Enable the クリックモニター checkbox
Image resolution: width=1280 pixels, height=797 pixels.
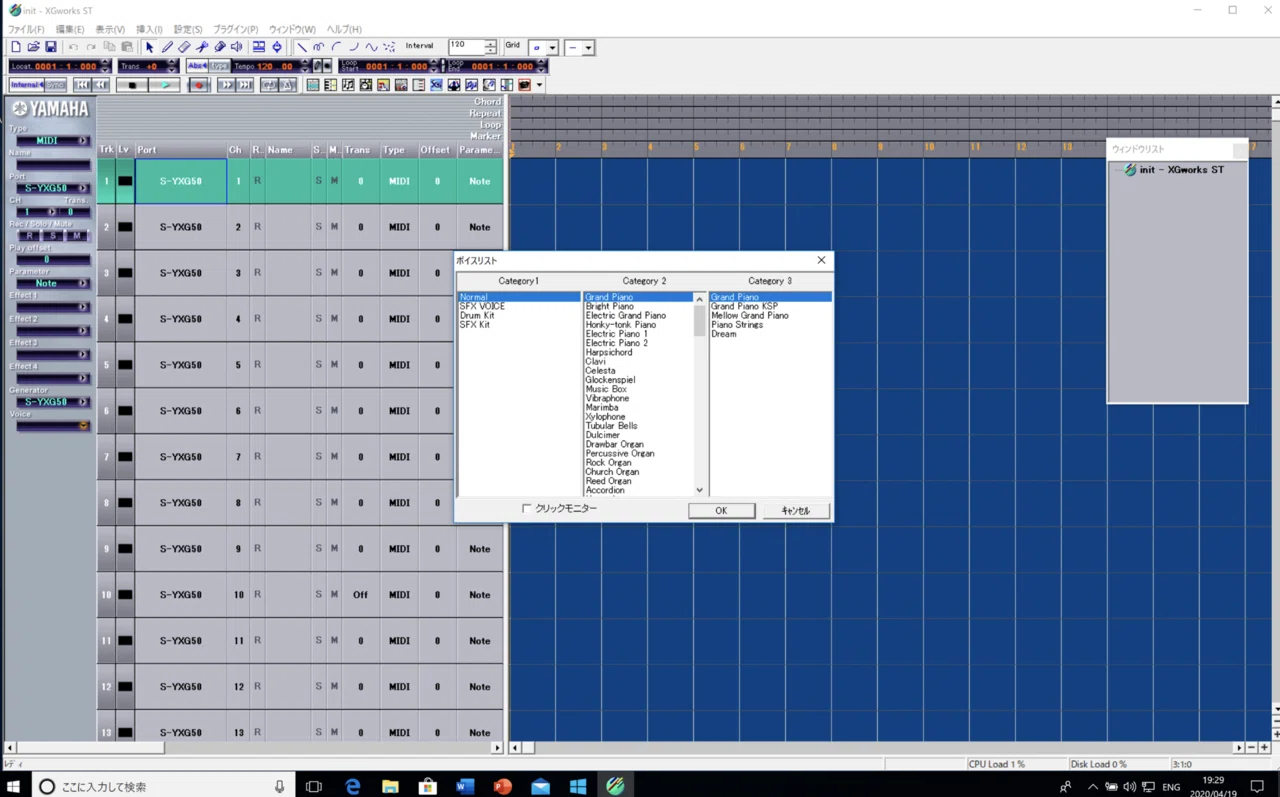click(x=527, y=509)
